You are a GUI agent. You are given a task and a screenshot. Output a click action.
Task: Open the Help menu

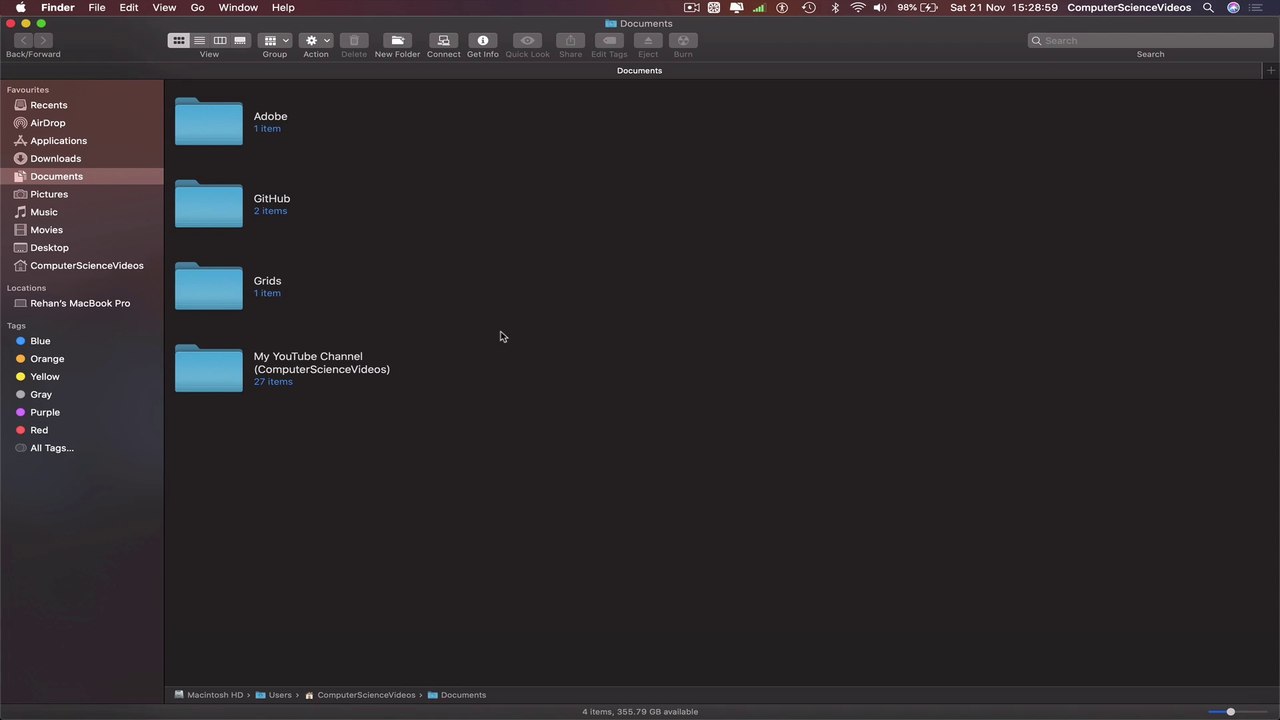click(283, 7)
